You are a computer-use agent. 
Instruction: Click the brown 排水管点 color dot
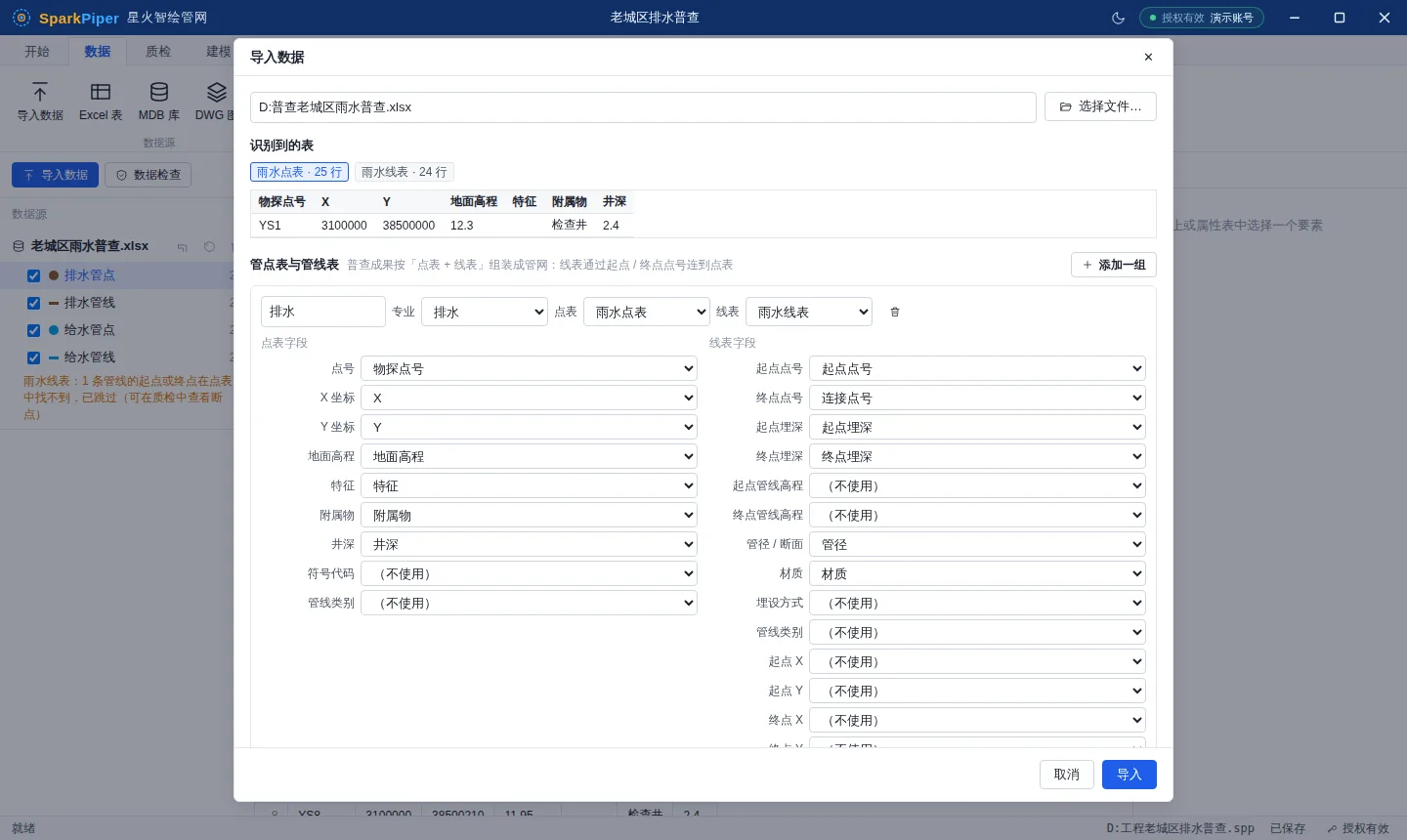coord(54,275)
